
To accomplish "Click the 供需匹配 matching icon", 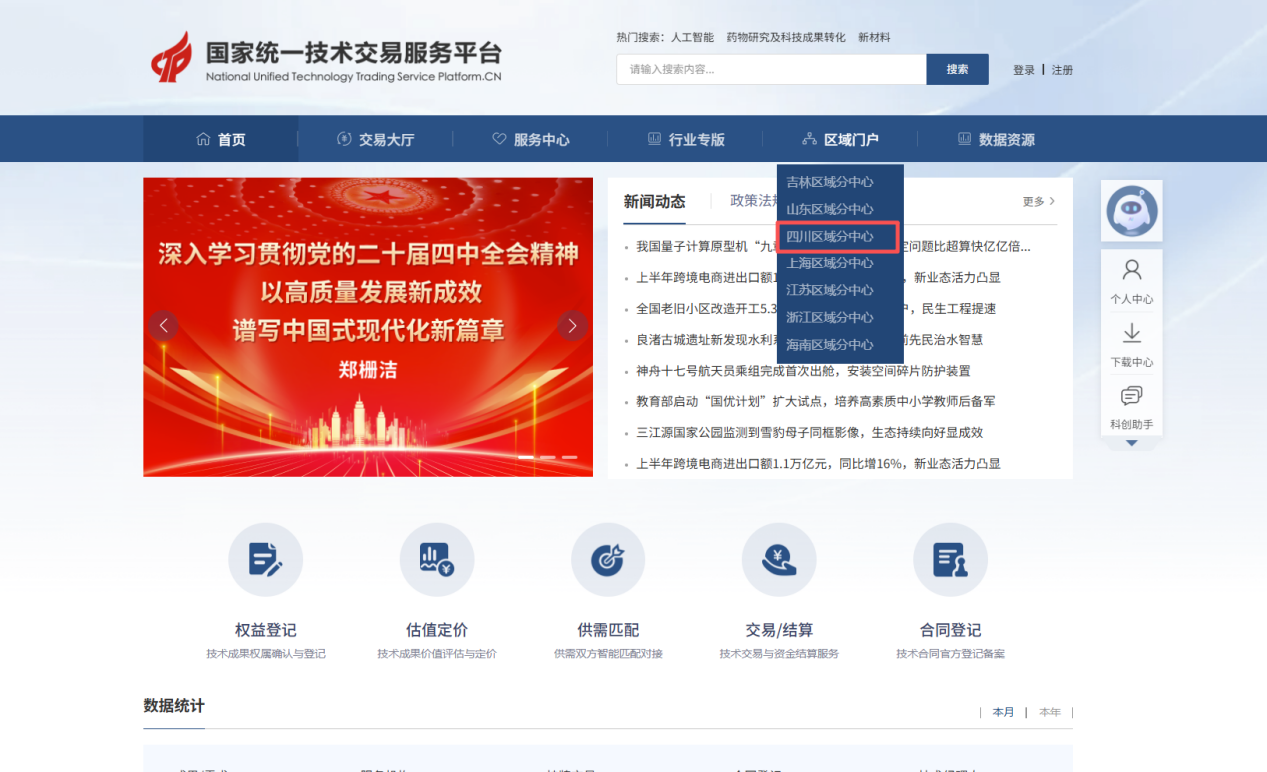I will pos(608,559).
